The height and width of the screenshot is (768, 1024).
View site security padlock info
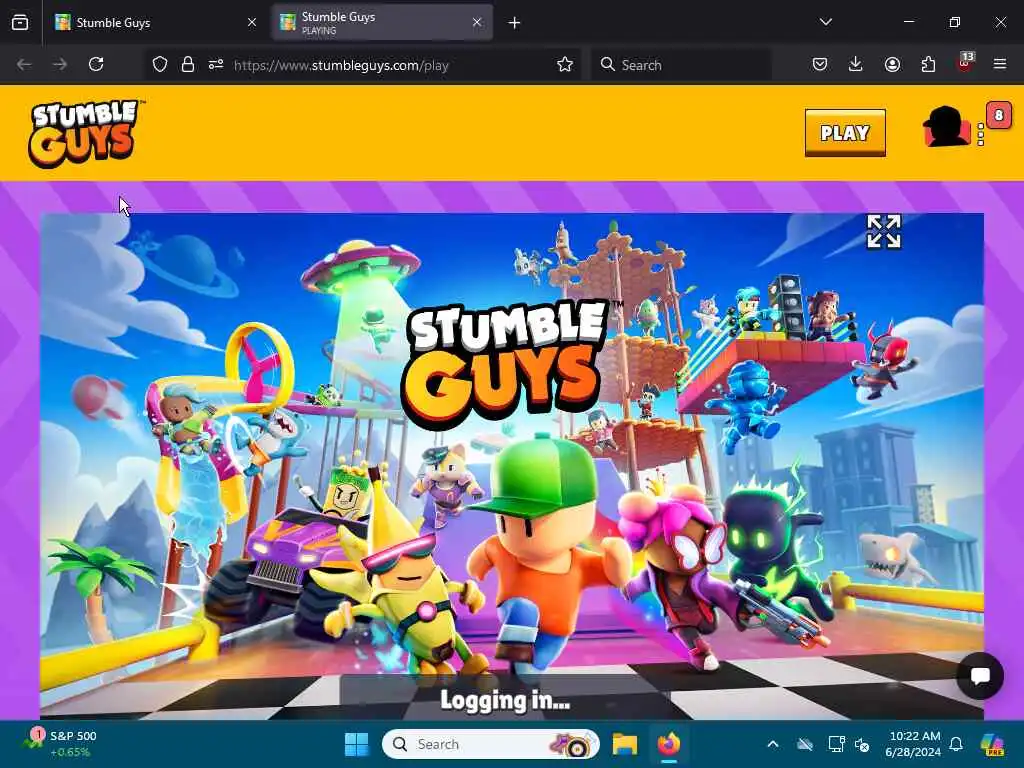[188, 65]
